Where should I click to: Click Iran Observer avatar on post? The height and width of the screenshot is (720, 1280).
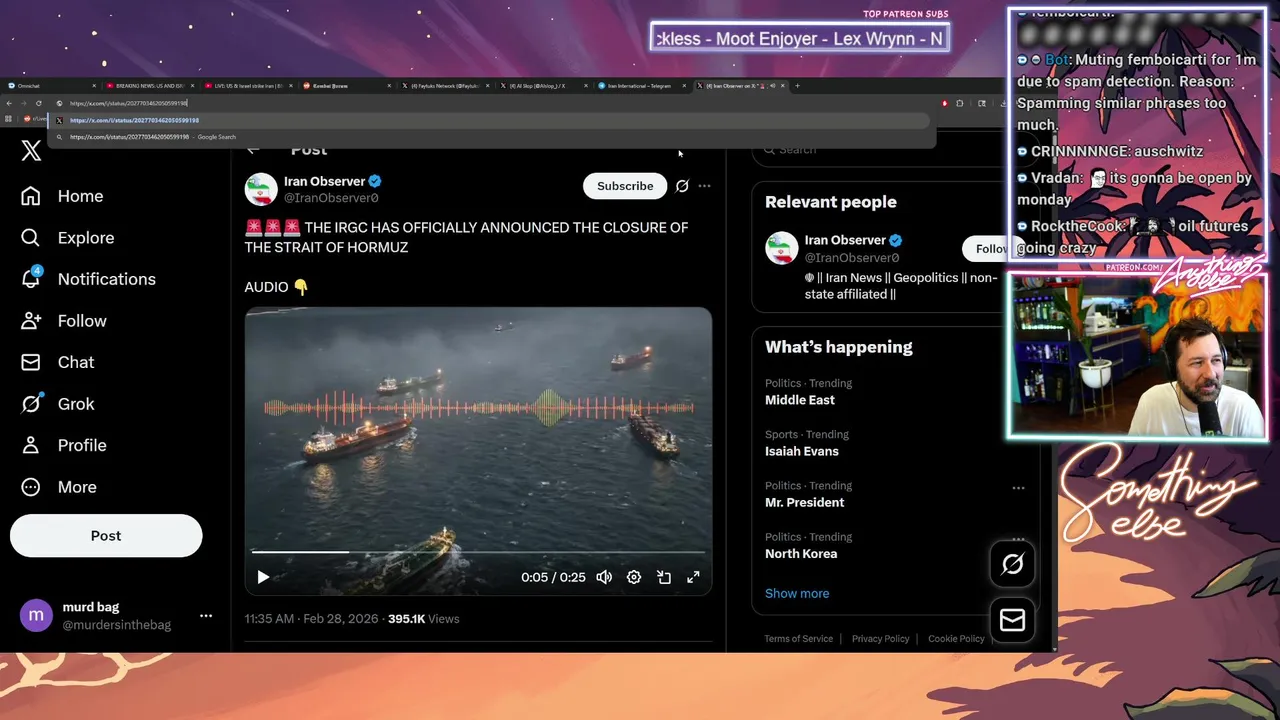coord(261,189)
